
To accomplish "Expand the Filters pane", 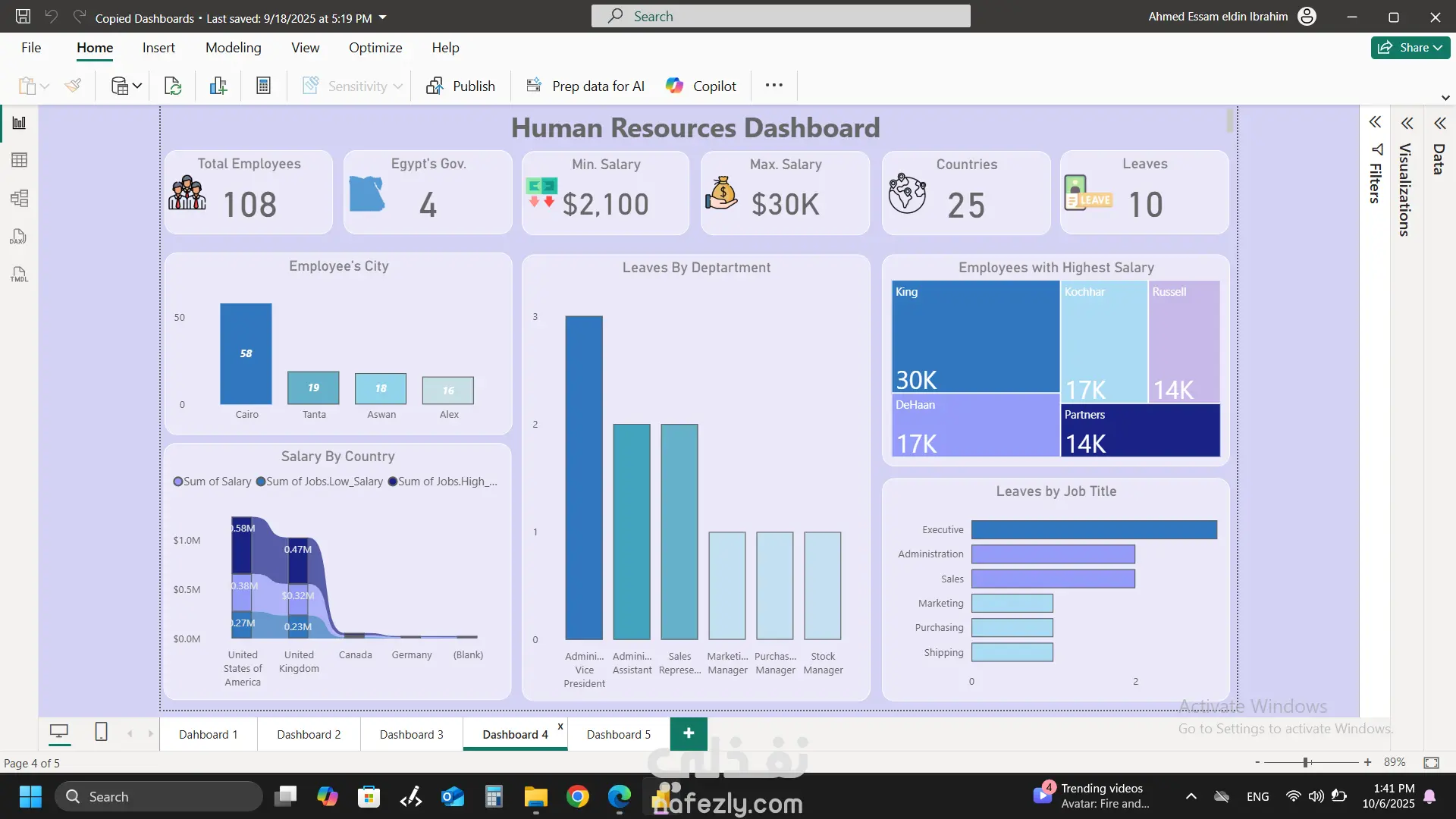I will click(1375, 122).
